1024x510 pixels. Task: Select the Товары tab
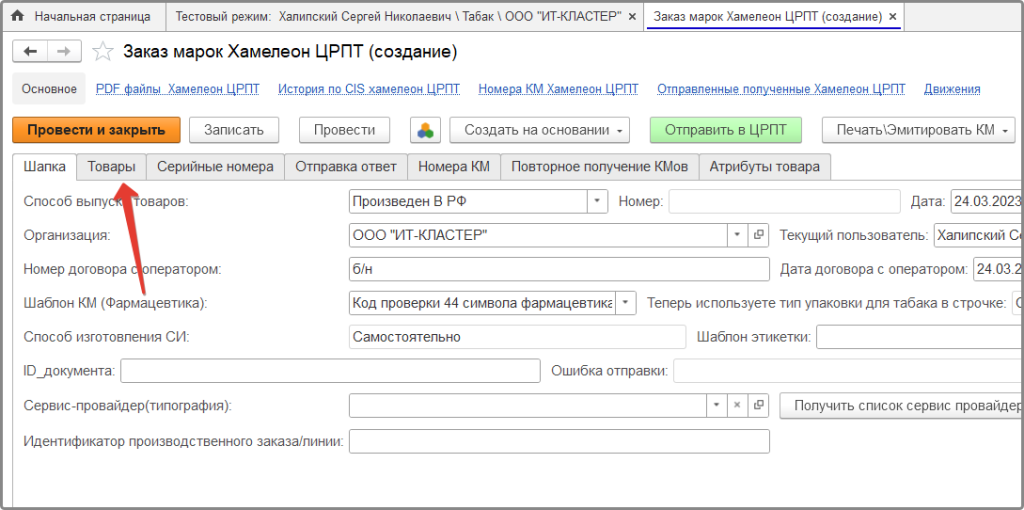(112, 167)
